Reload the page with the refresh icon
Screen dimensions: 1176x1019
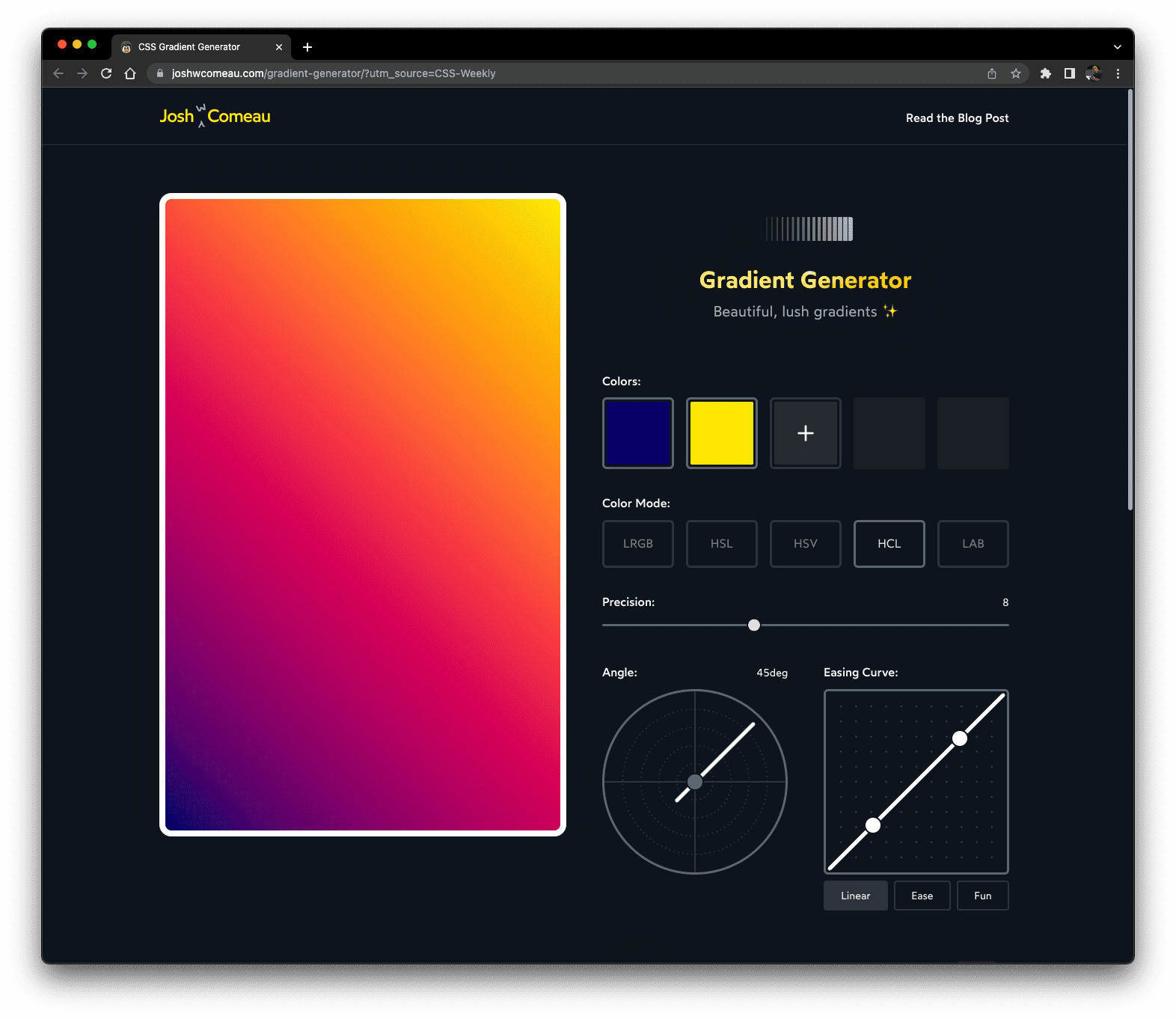106,73
